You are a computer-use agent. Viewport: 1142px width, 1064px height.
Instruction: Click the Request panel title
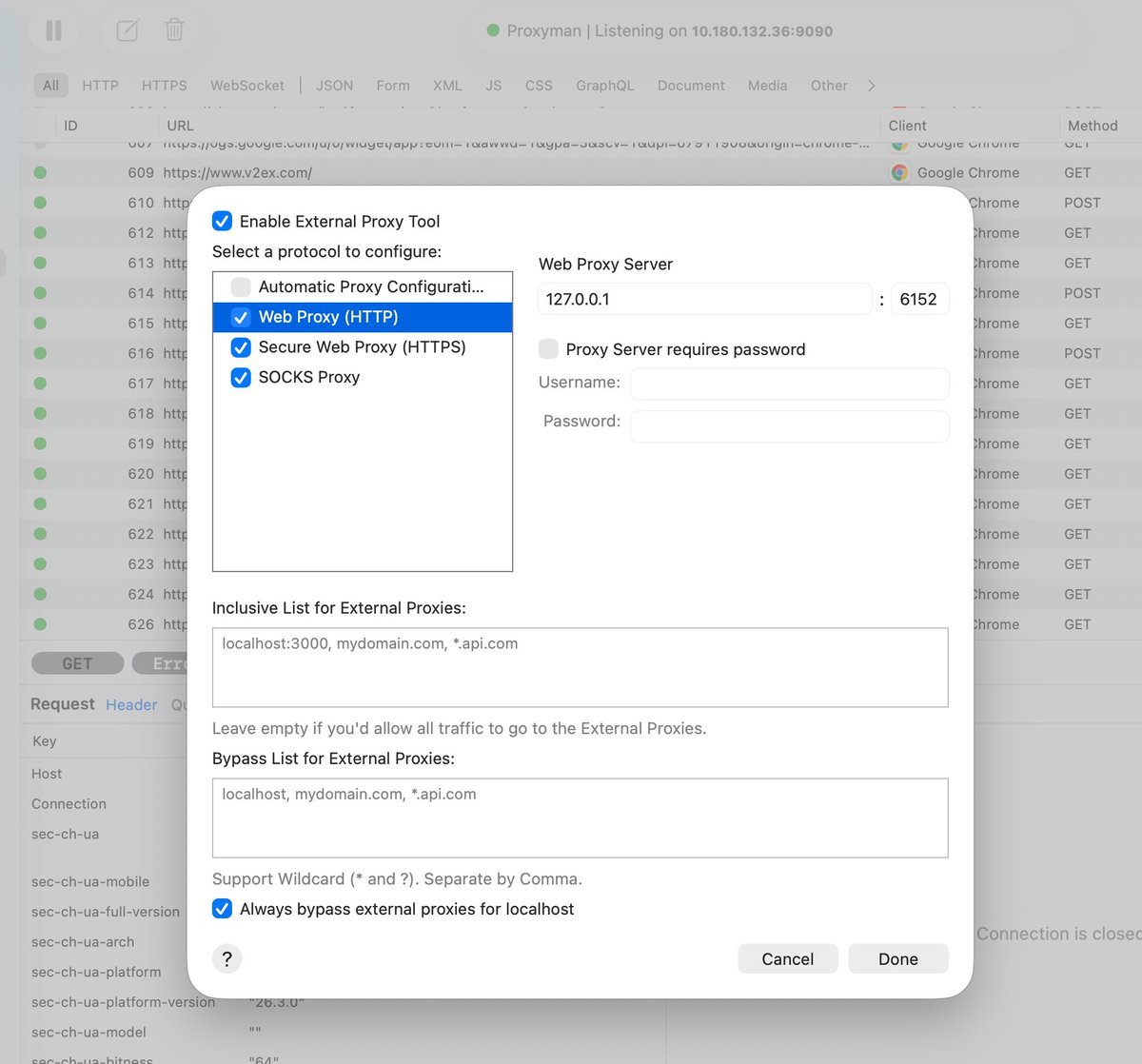point(63,703)
